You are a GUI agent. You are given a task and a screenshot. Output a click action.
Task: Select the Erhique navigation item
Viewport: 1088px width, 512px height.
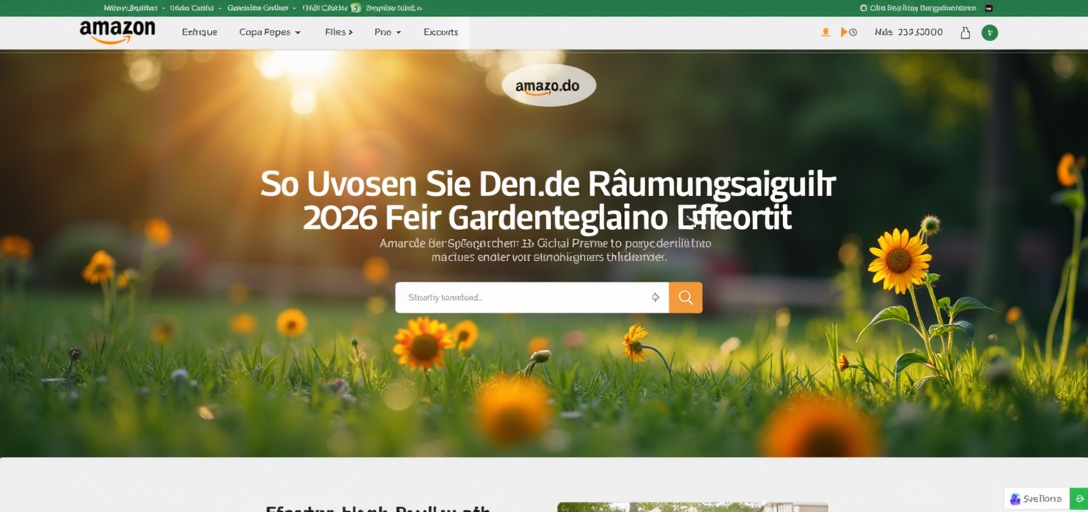tap(199, 32)
